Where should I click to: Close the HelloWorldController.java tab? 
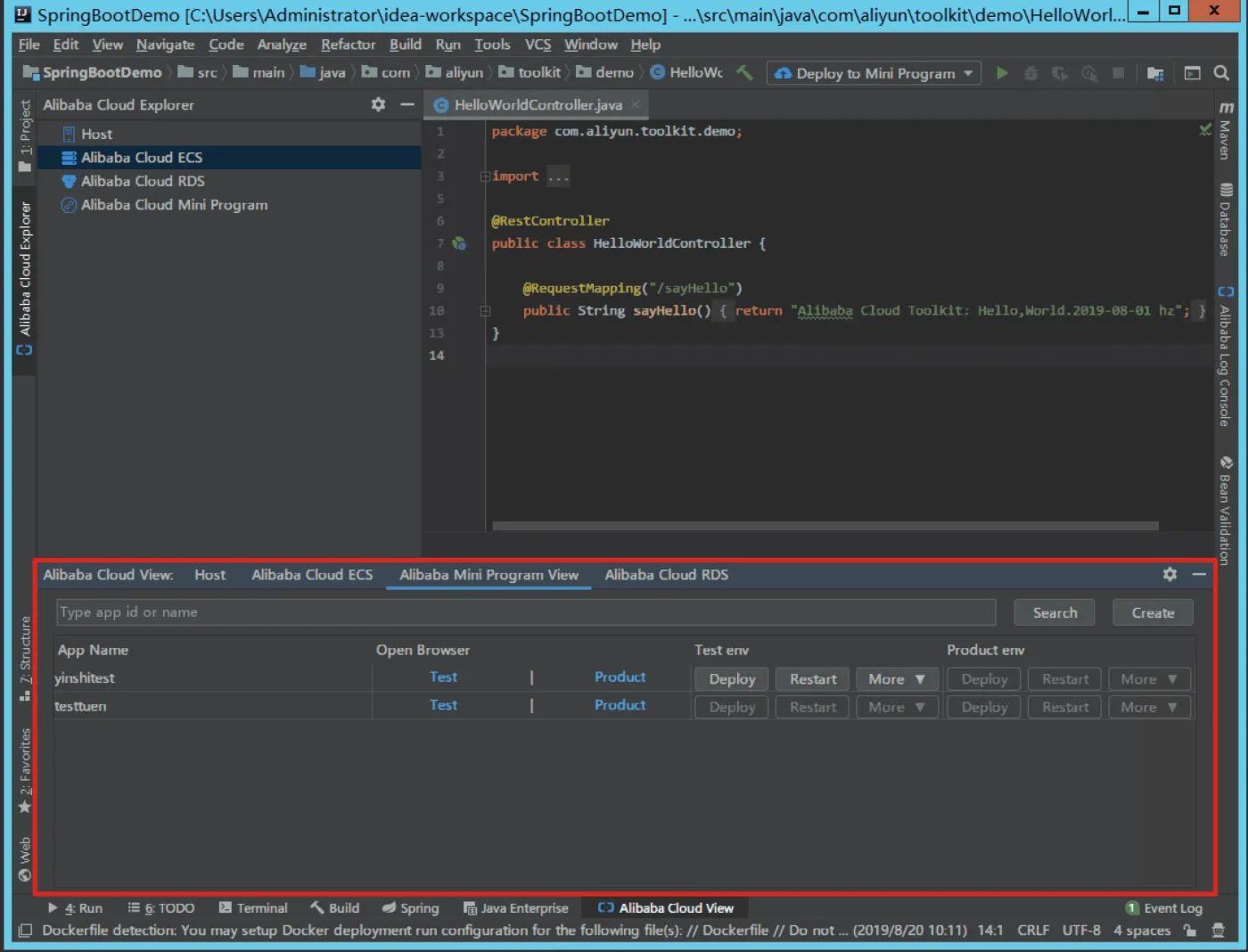click(x=636, y=104)
